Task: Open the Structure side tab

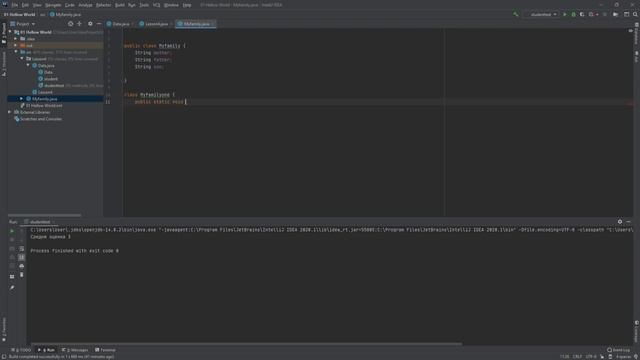Action: pos(4,64)
